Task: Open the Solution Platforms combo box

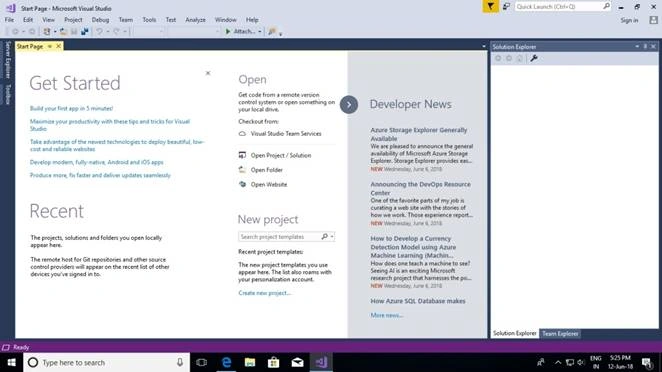Action: [193, 32]
